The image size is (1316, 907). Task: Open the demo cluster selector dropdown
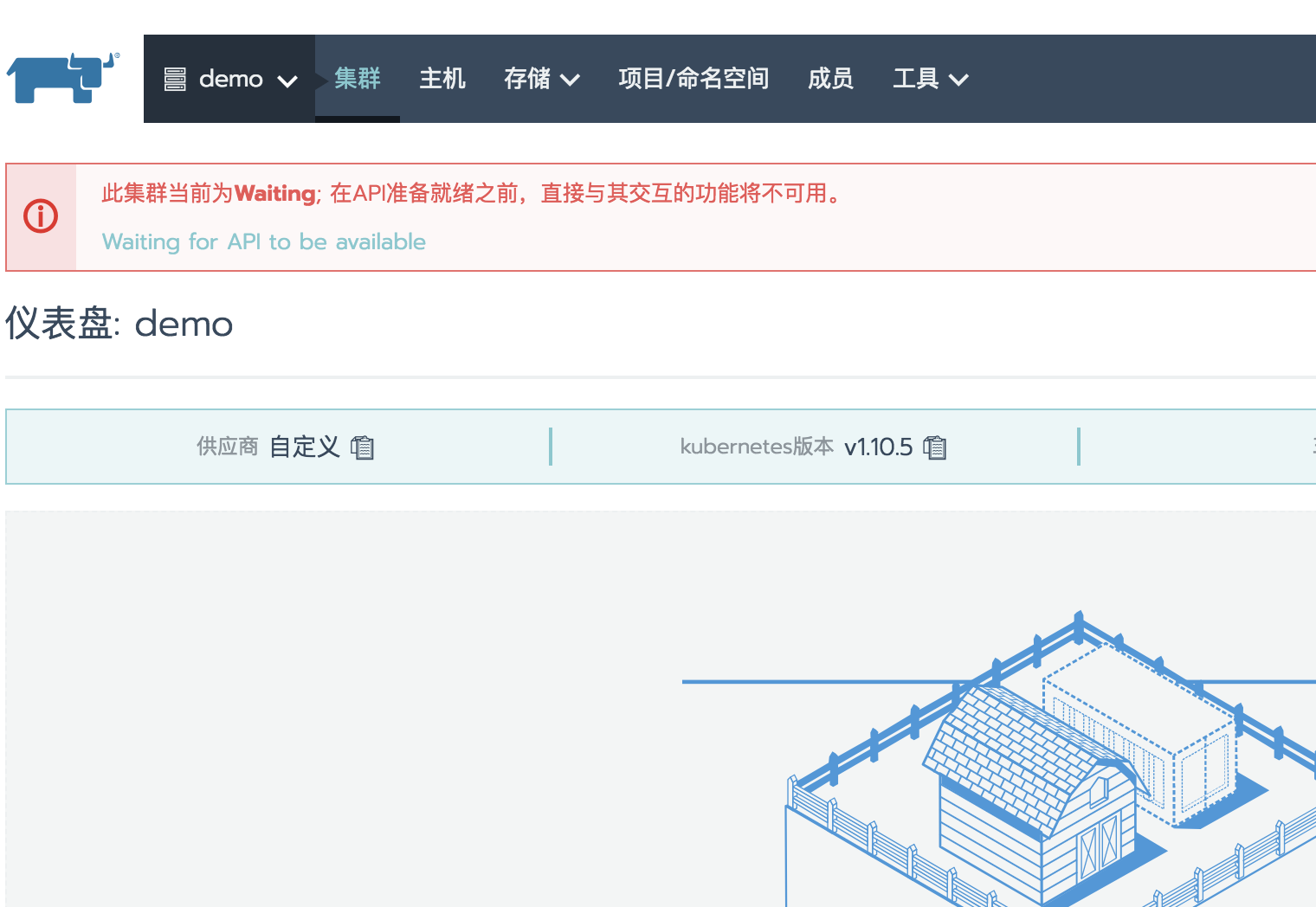click(x=229, y=79)
